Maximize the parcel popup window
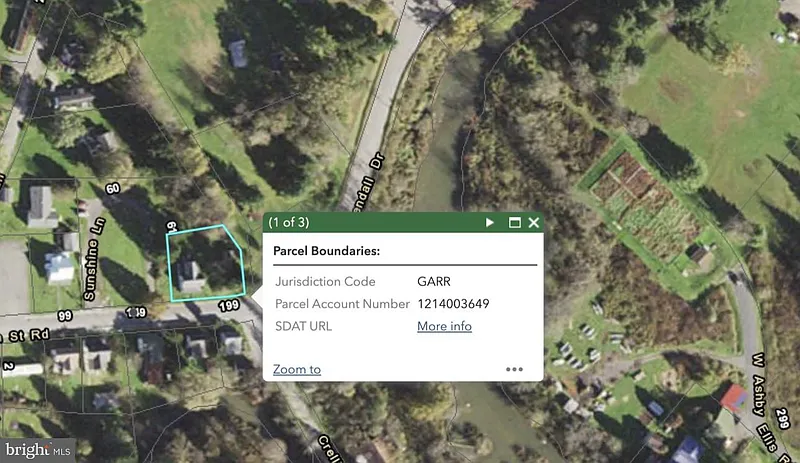The image size is (800, 463). click(515, 222)
